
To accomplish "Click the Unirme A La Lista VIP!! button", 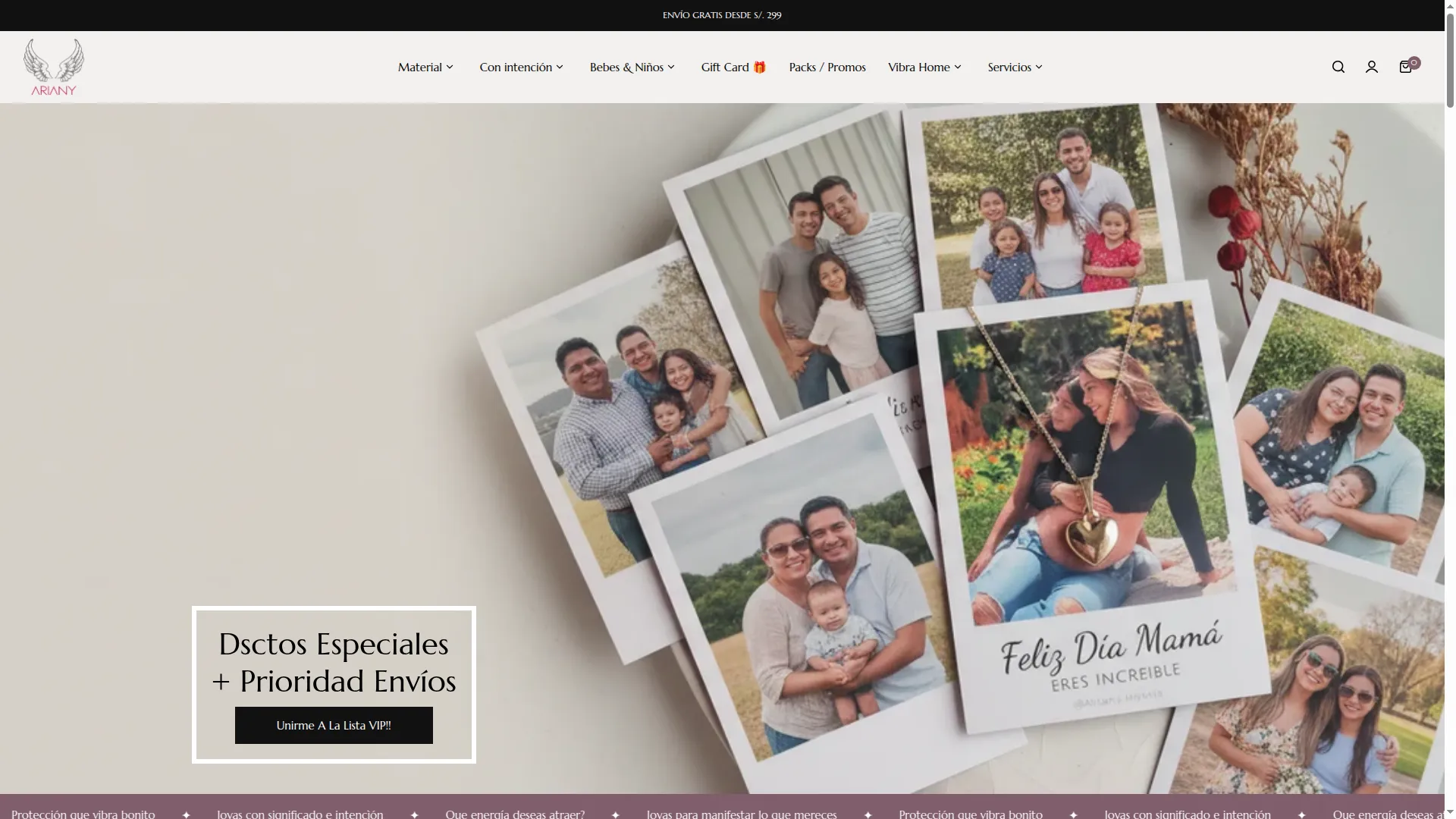I will [334, 726].
